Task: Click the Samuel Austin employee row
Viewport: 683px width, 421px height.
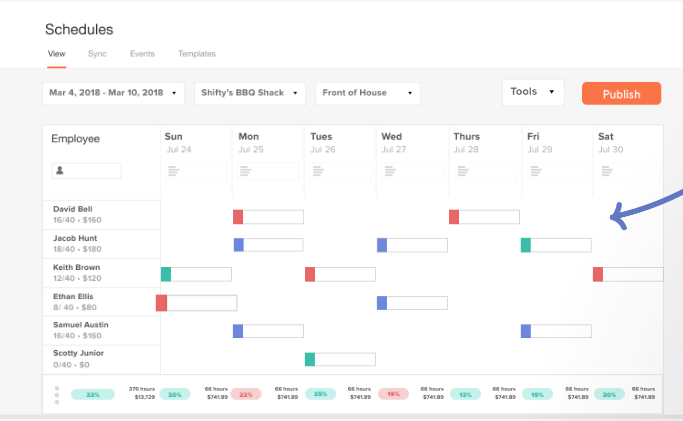Action: pyautogui.click(x=101, y=330)
